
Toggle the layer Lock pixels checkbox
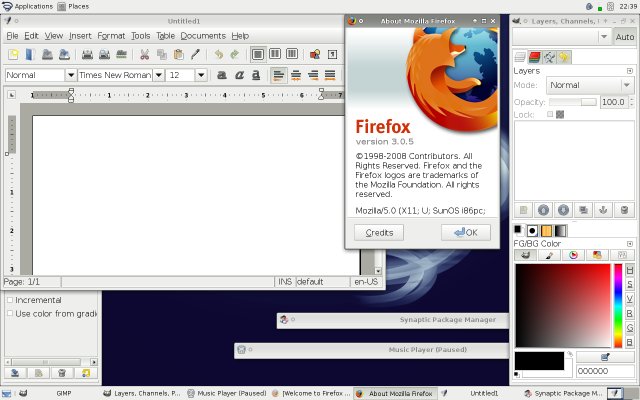(549, 115)
